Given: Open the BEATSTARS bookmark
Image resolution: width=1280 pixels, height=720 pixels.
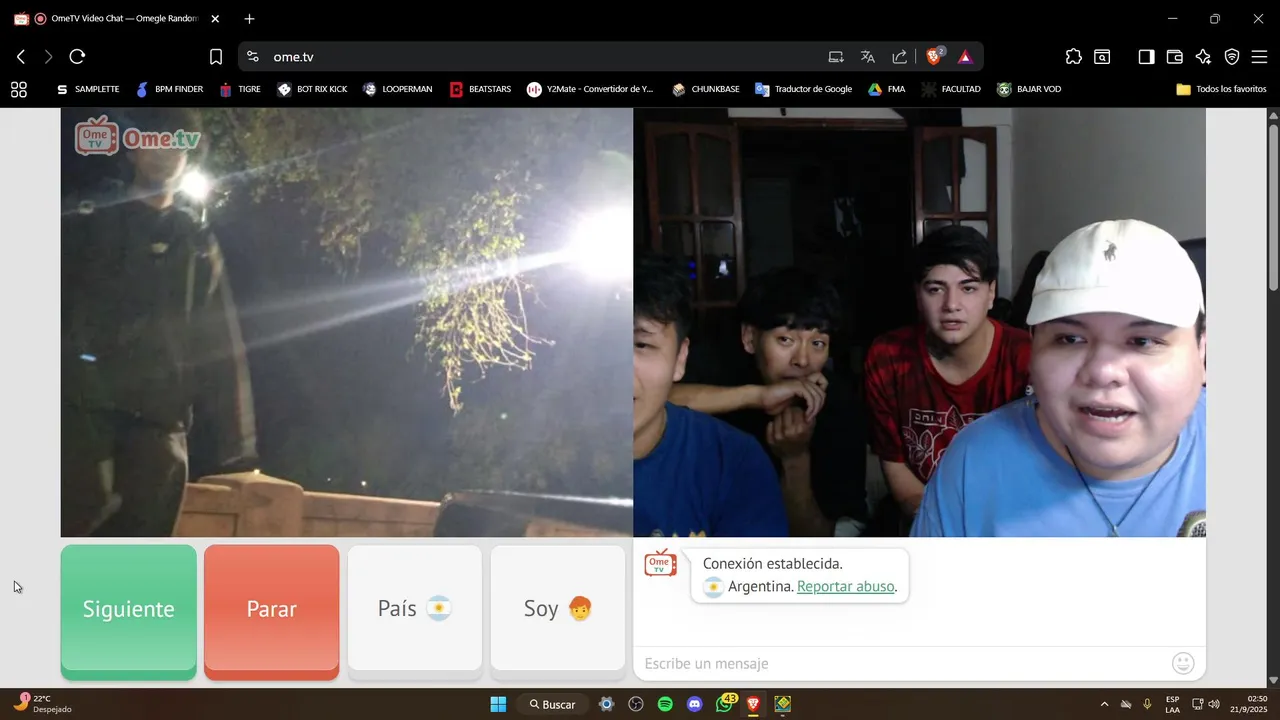Looking at the screenshot, I should [x=480, y=89].
